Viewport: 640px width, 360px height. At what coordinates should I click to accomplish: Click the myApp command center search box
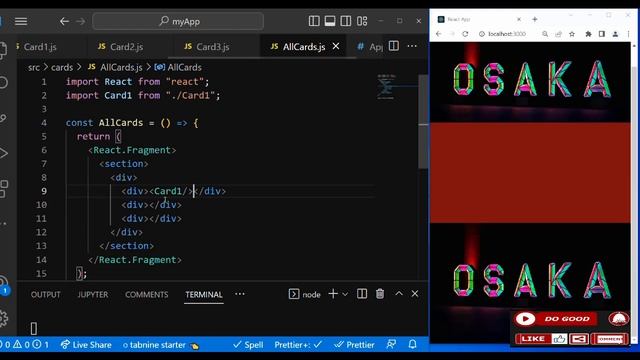[178, 21]
